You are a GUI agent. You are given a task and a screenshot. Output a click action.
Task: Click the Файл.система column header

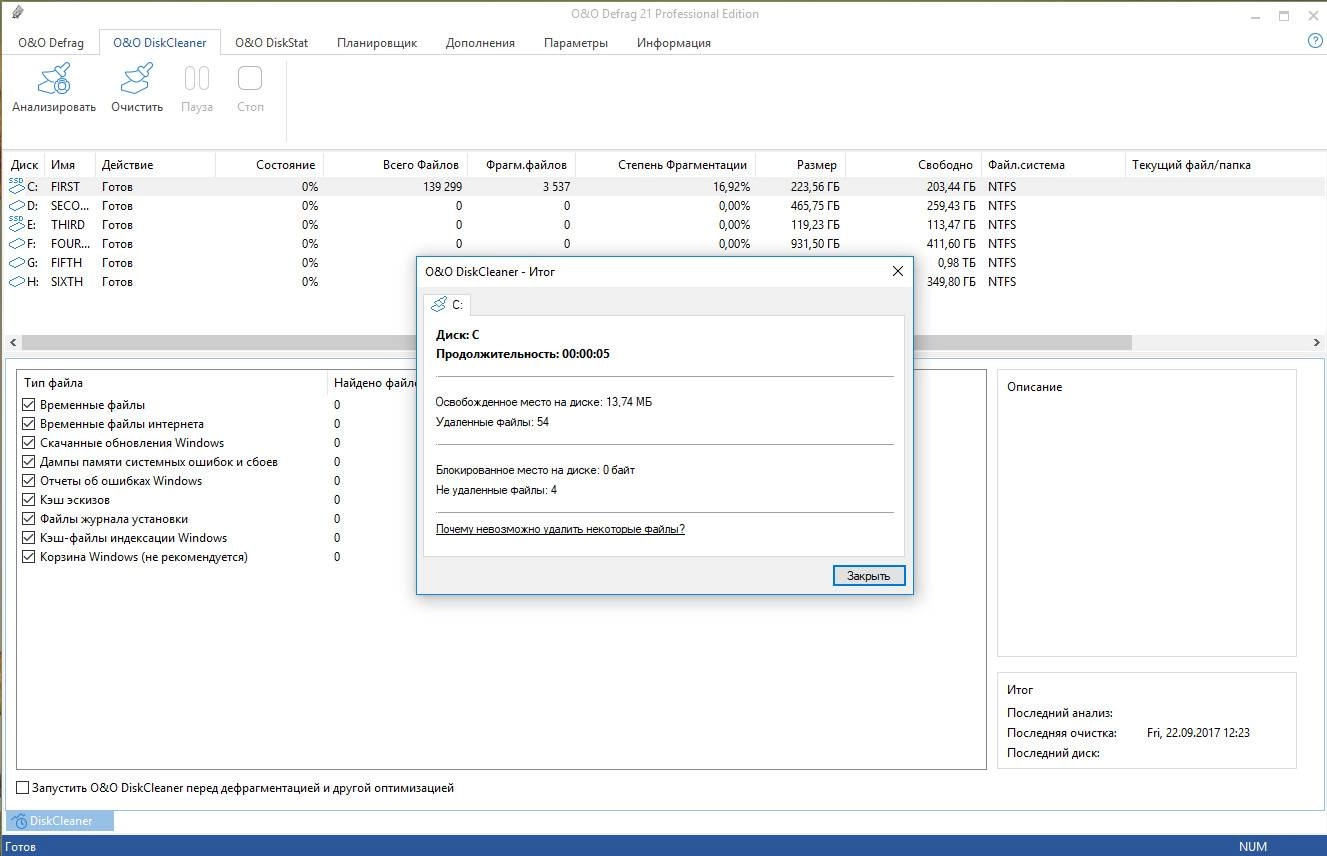1053,165
